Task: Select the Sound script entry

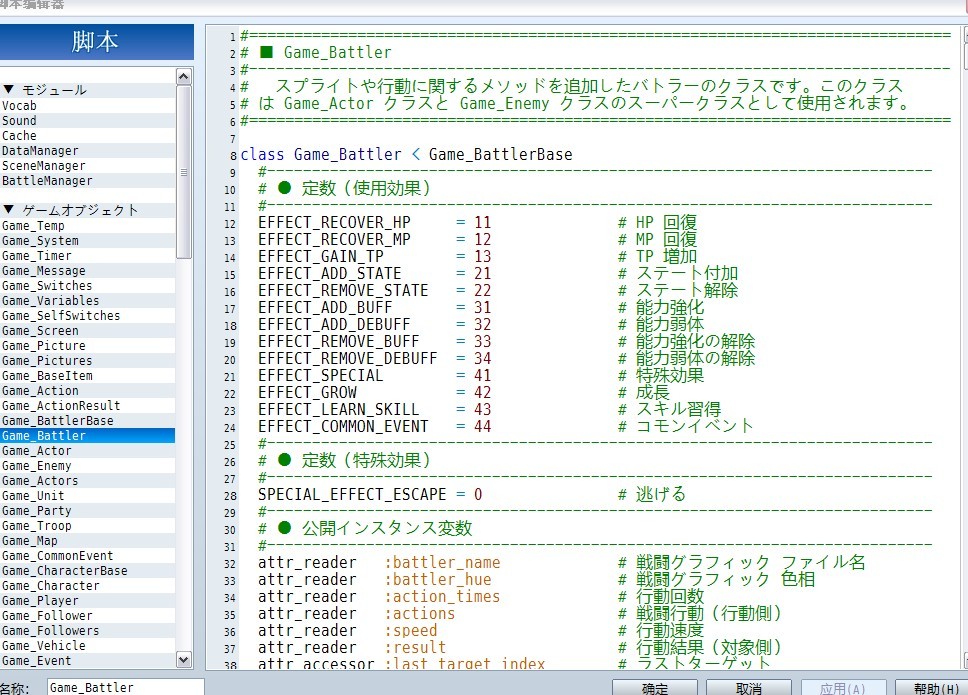Action: tap(88, 120)
